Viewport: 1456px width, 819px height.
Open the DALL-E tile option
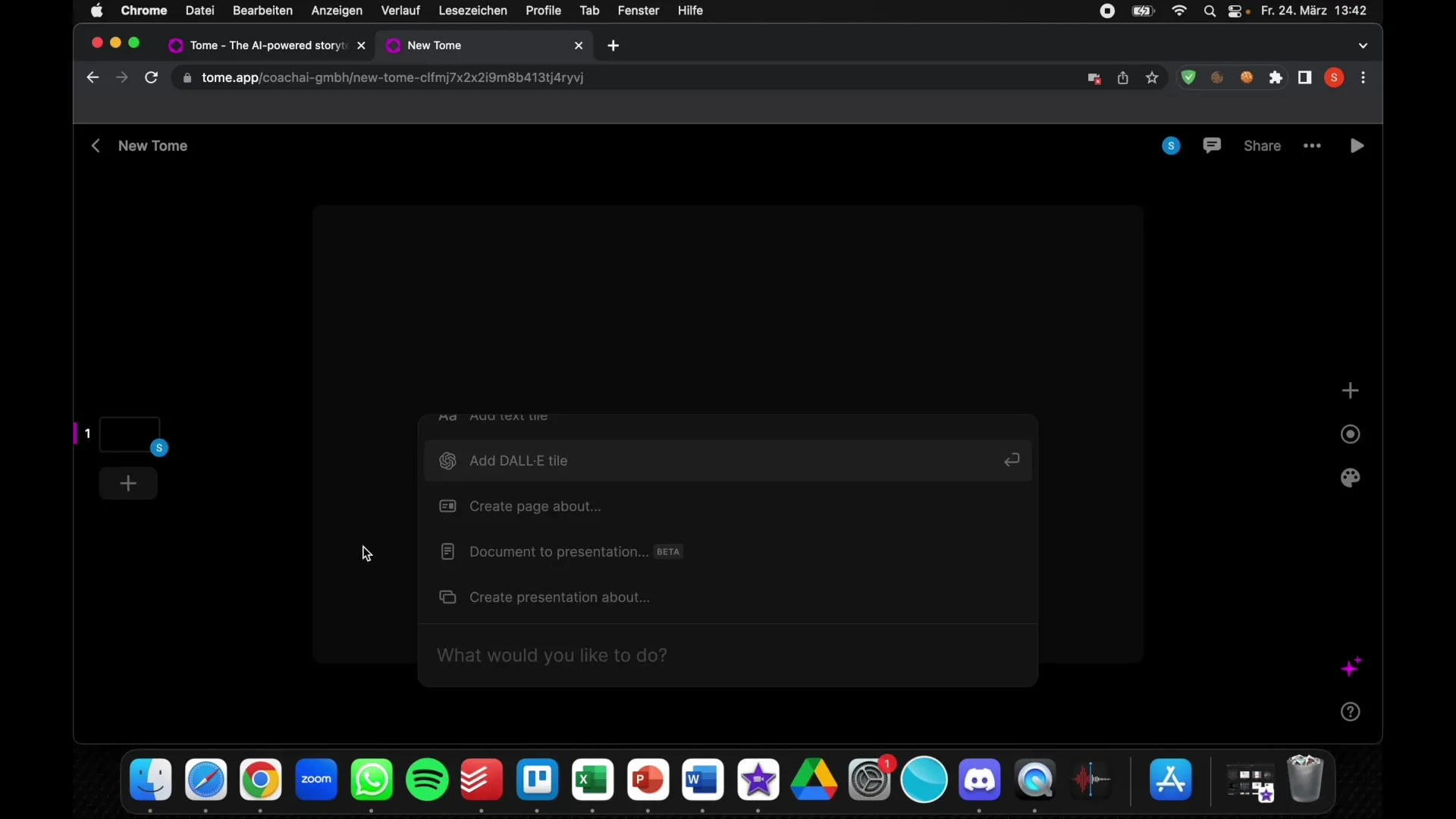tap(728, 460)
